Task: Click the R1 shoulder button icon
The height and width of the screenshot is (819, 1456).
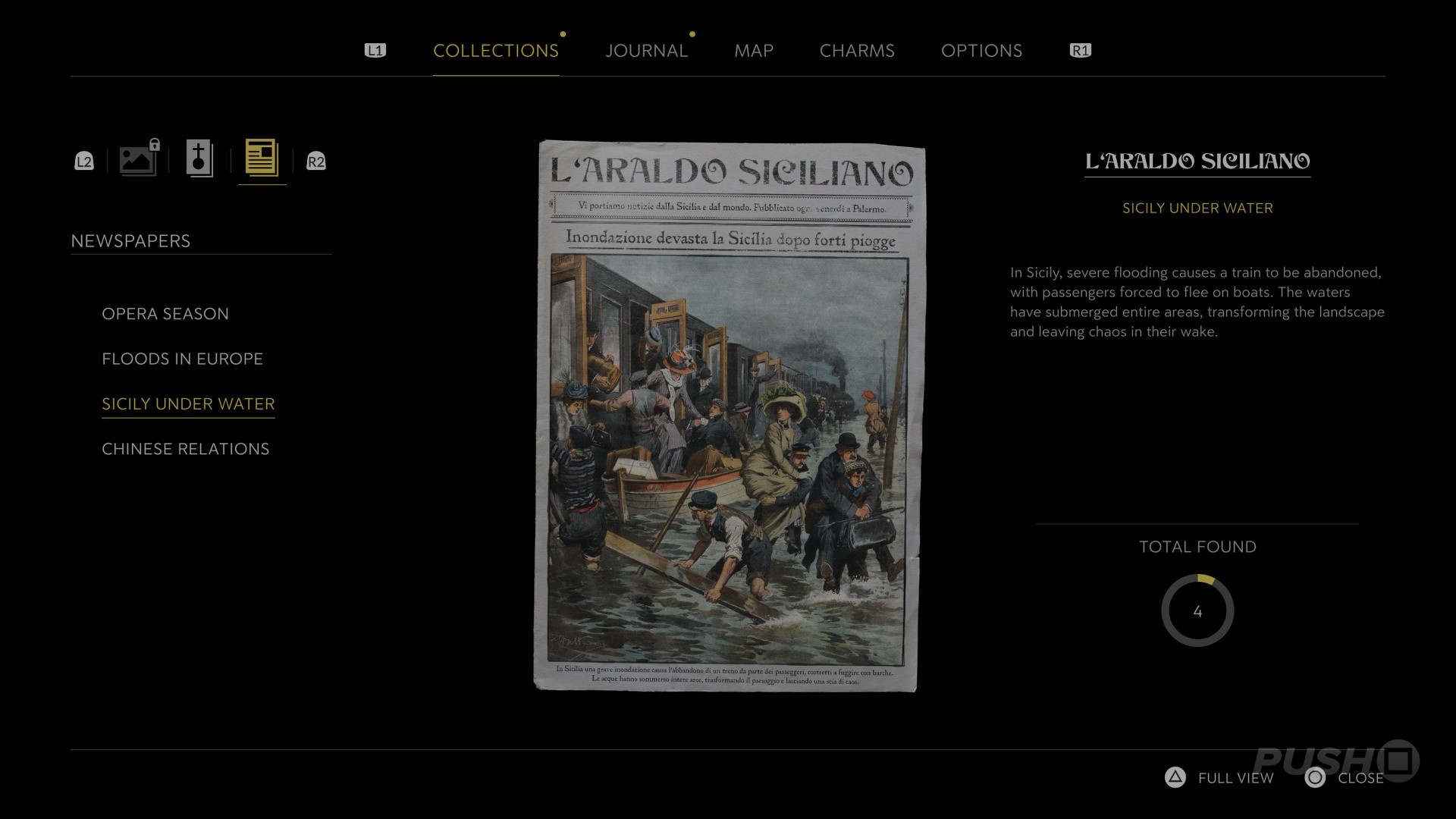Action: [x=1080, y=50]
